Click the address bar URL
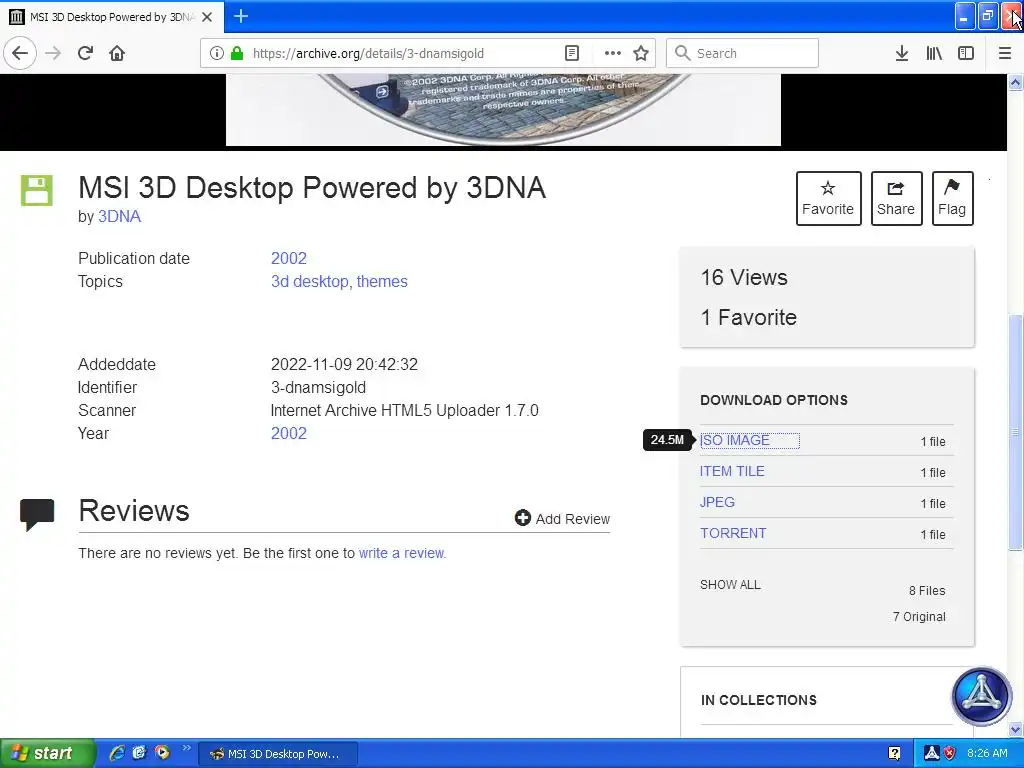 pyautogui.click(x=368, y=54)
